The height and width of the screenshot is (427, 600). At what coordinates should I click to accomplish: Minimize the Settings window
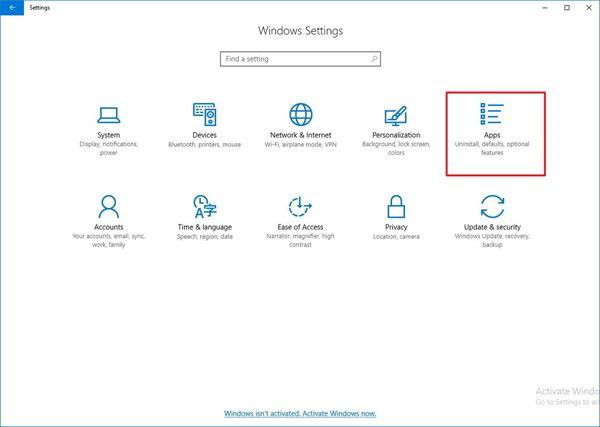tap(539, 7)
